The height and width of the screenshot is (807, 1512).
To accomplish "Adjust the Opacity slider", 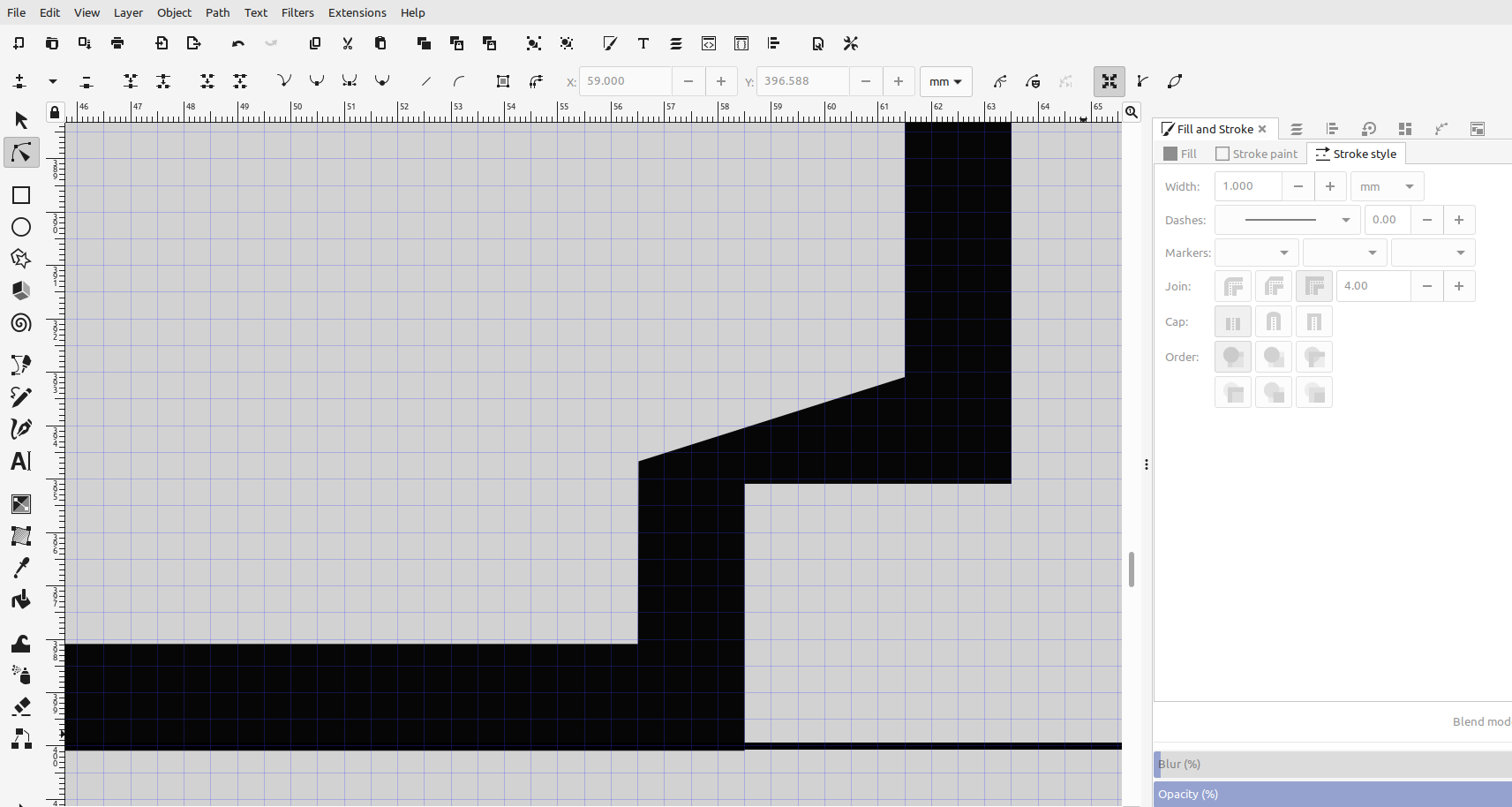I will coord(1324,794).
